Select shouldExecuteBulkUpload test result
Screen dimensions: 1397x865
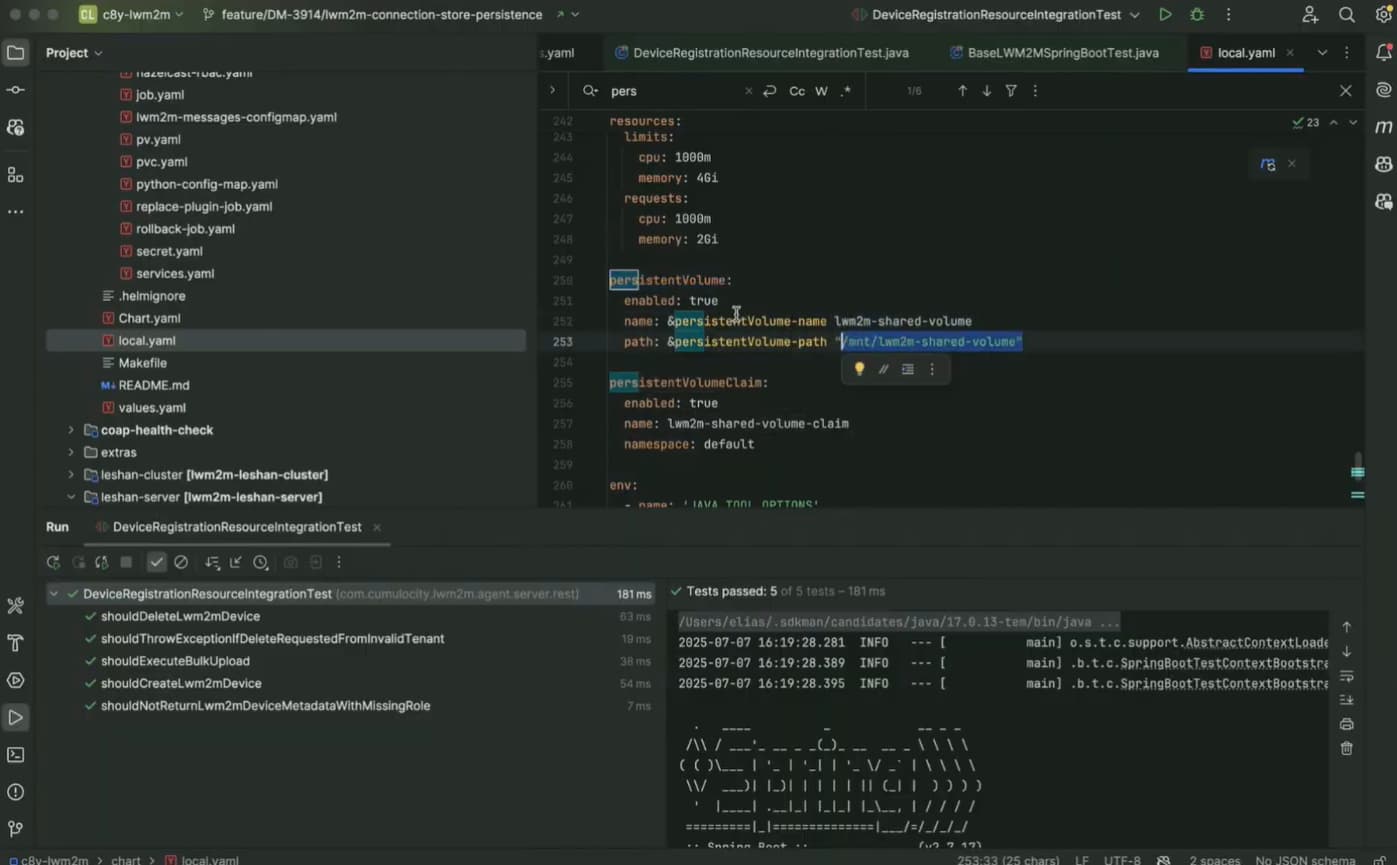point(175,661)
